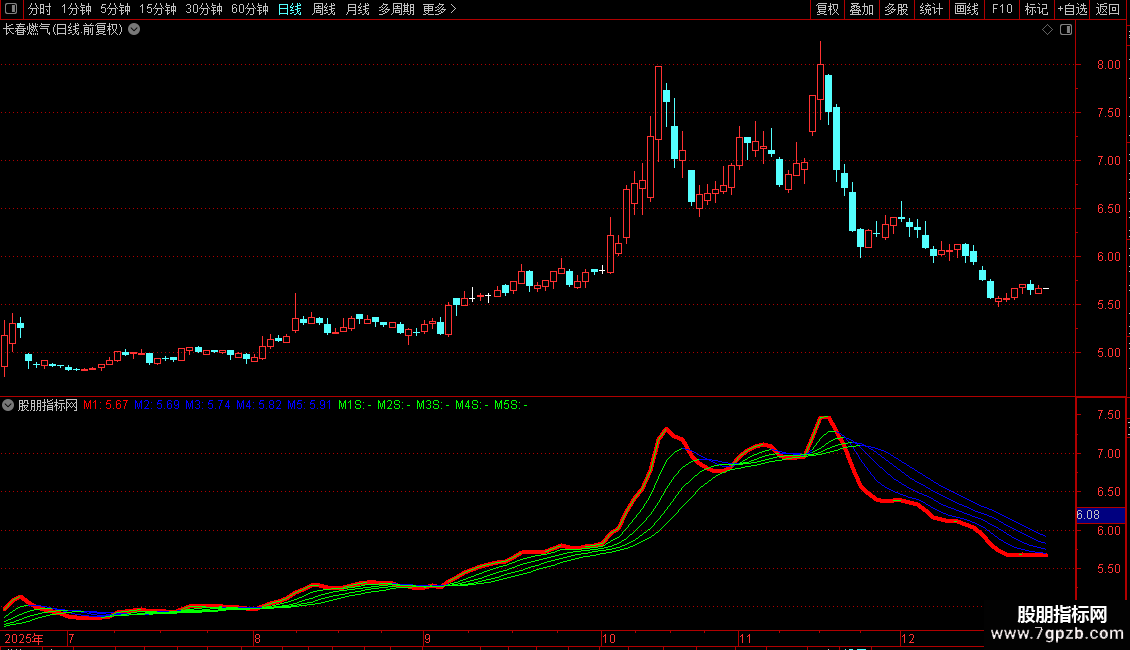The image size is (1130, 650).
Task: Click the M4S: - indicator label
Action: pyautogui.click(x=471, y=405)
